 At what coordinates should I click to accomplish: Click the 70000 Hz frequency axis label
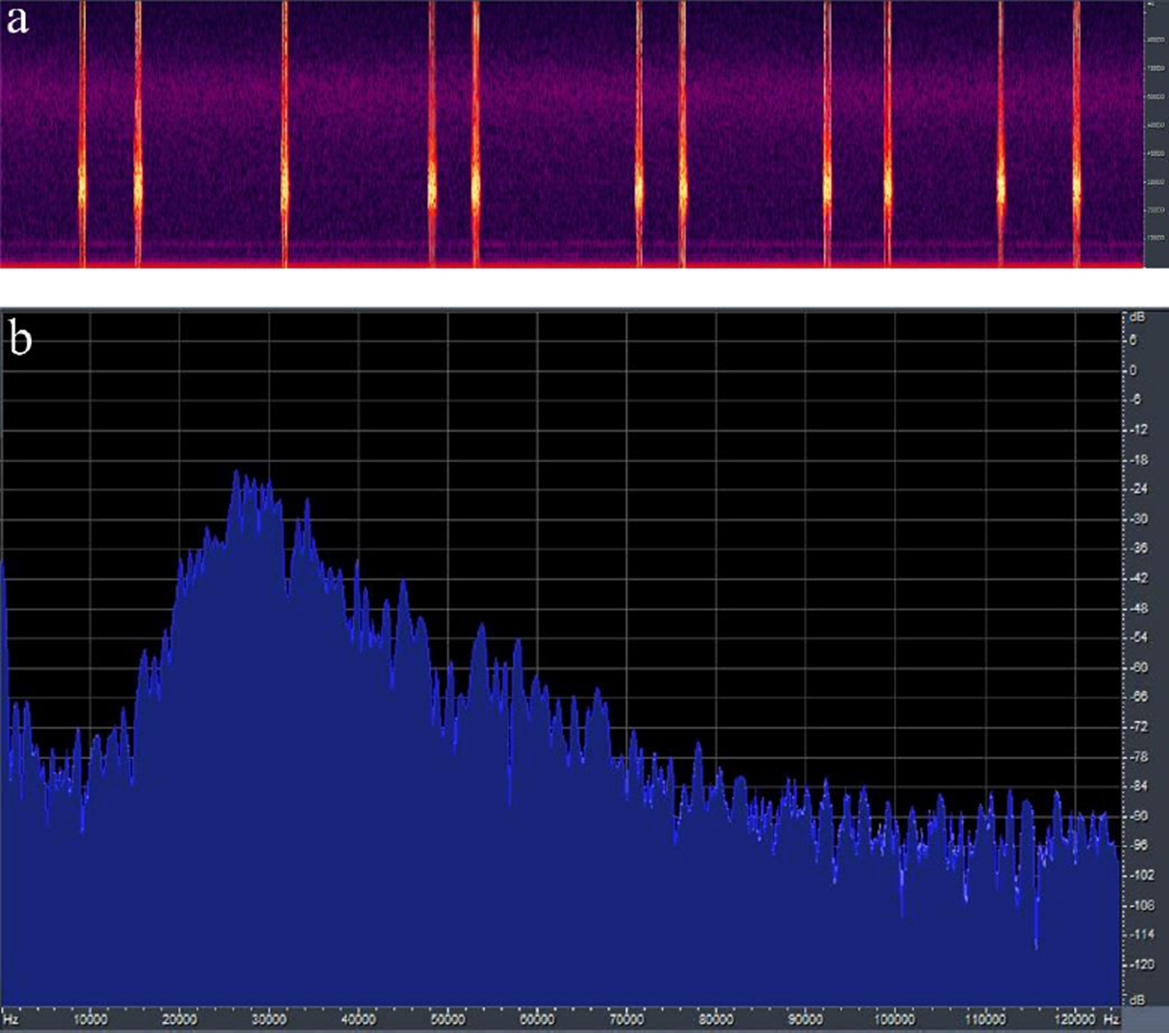(626, 1022)
